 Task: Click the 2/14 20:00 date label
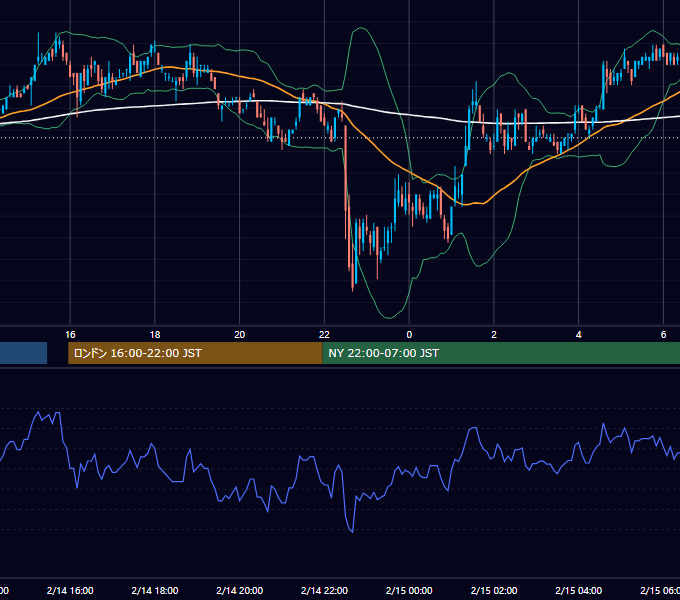[239, 590]
